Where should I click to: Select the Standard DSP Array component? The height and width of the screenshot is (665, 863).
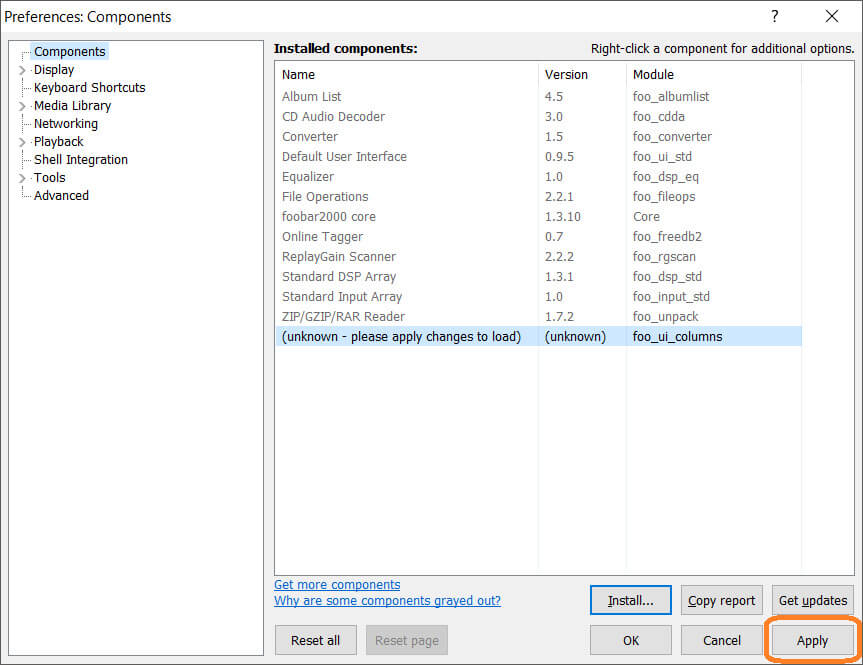coord(538,276)
